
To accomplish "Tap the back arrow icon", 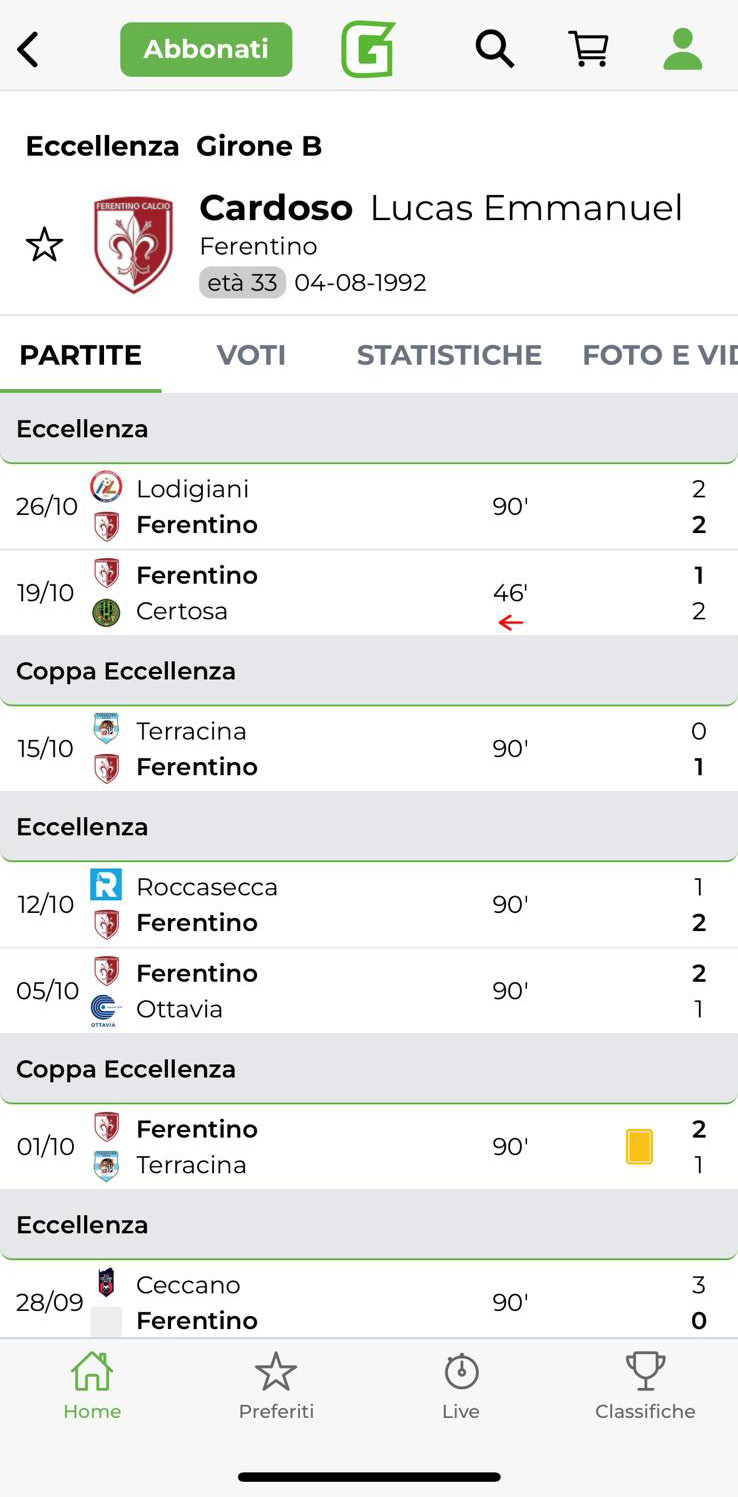I will point(28,49).
